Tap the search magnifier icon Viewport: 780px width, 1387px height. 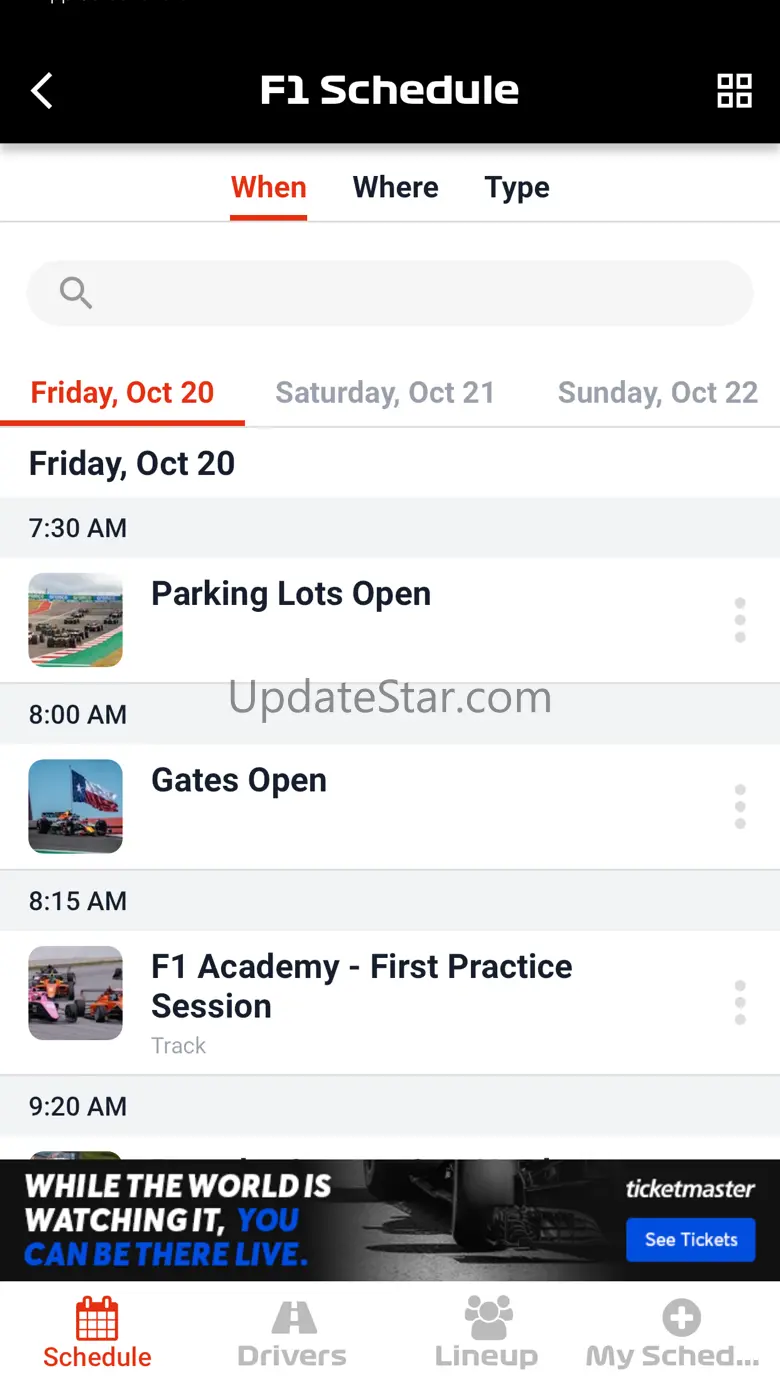pos(75,293)
